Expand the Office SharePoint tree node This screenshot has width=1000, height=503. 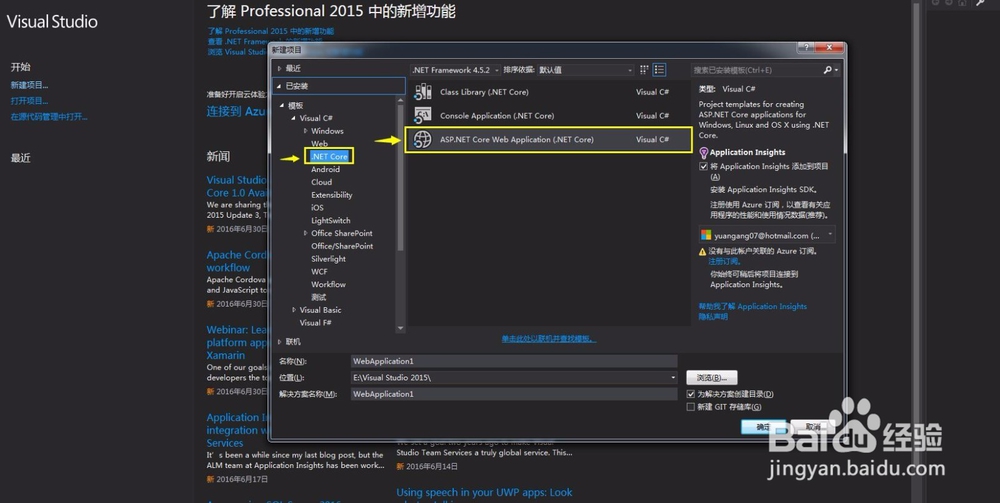(305, 233)
